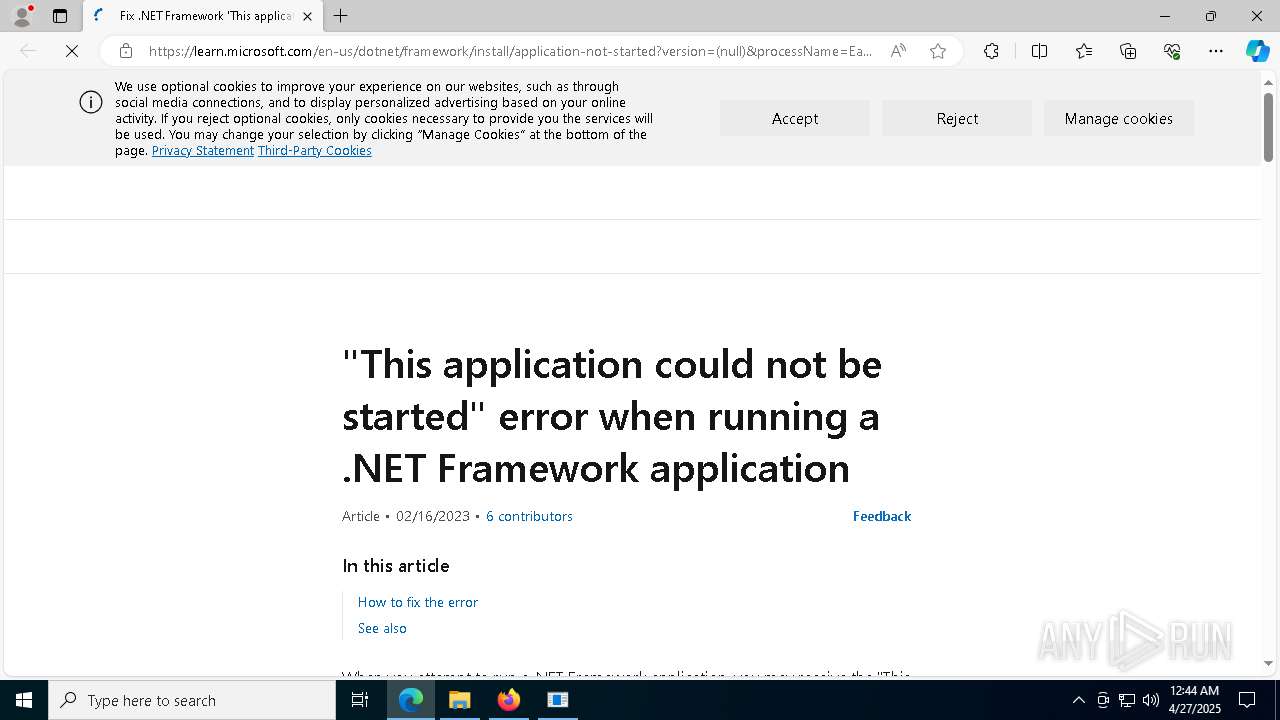Open the blue window app on taskbar
Viewport: 1280px width, 720px height.
[558, 700]
